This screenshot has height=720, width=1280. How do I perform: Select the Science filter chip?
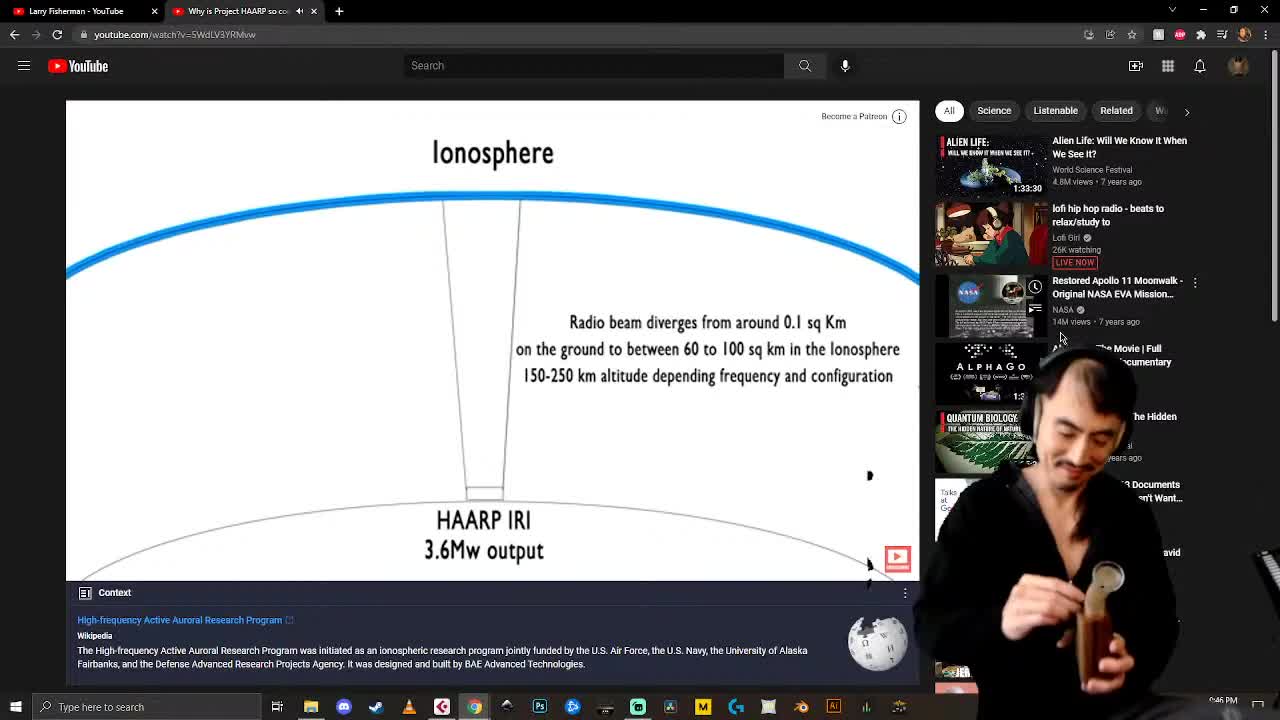994,111
